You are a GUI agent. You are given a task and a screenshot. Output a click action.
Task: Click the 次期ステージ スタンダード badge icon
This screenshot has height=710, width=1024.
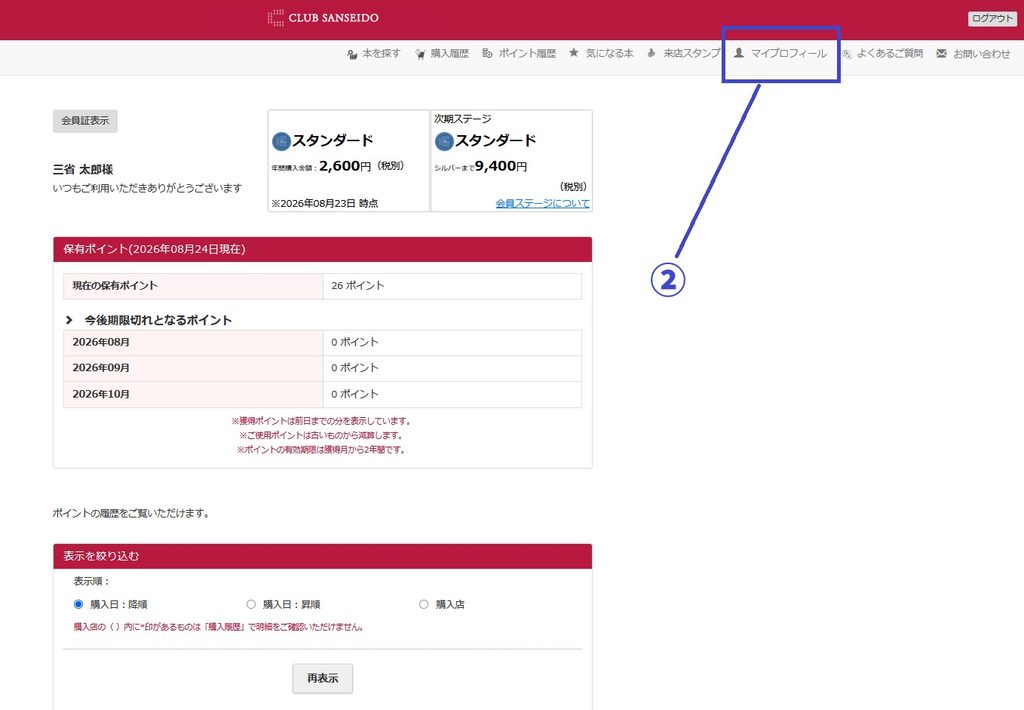tap(444, 141)
